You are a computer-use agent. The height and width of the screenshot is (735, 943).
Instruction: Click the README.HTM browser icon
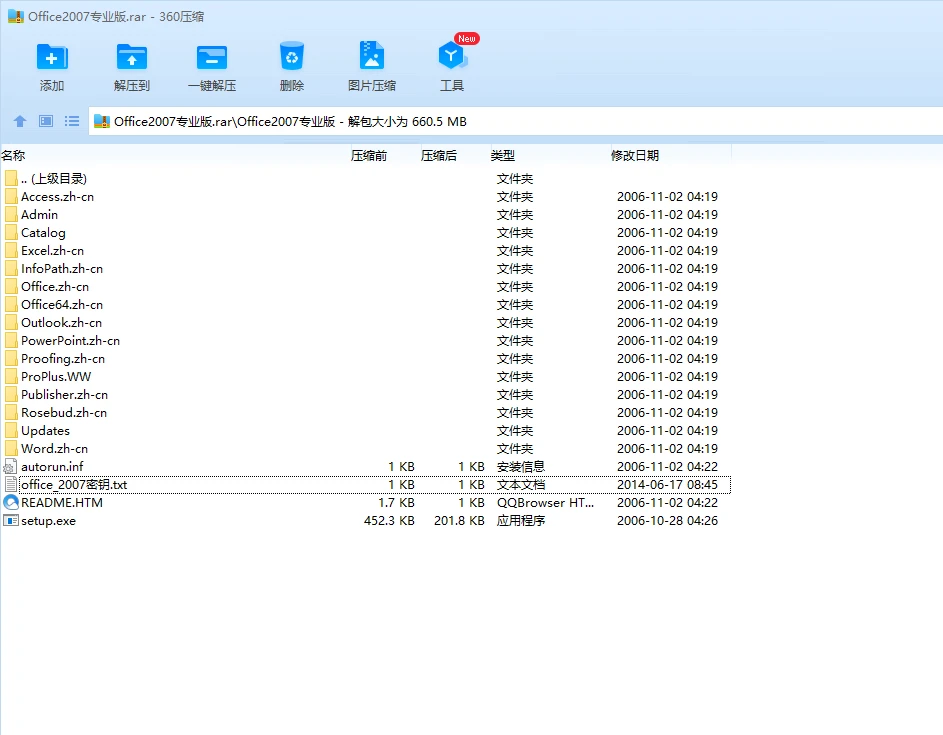pyautogui.click(x=11, y=503)
